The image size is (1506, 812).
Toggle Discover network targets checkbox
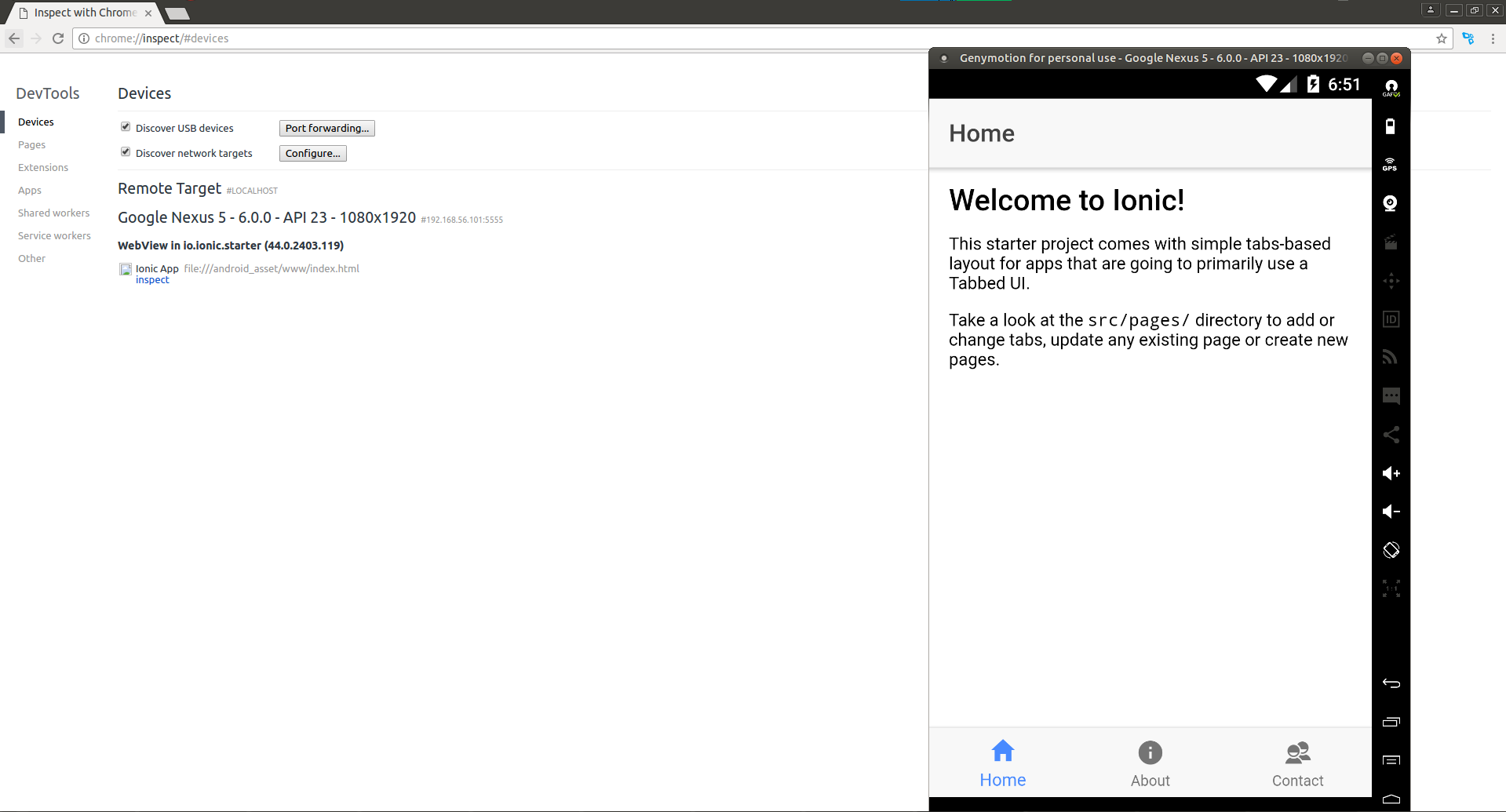tap(126, 152)
